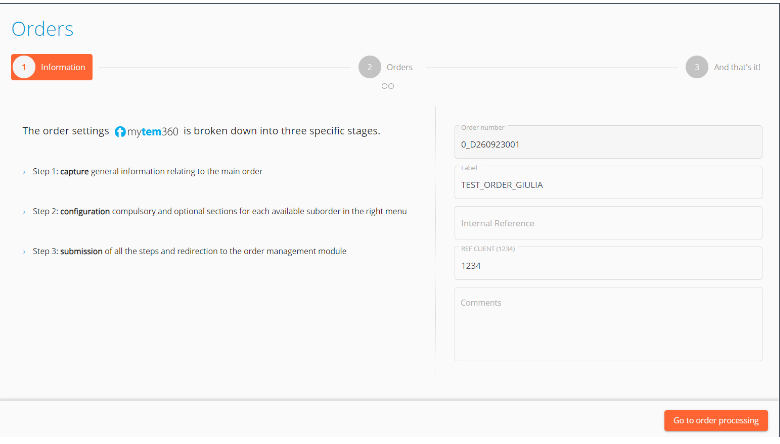Click the Order number field

(x=608, y=141)
